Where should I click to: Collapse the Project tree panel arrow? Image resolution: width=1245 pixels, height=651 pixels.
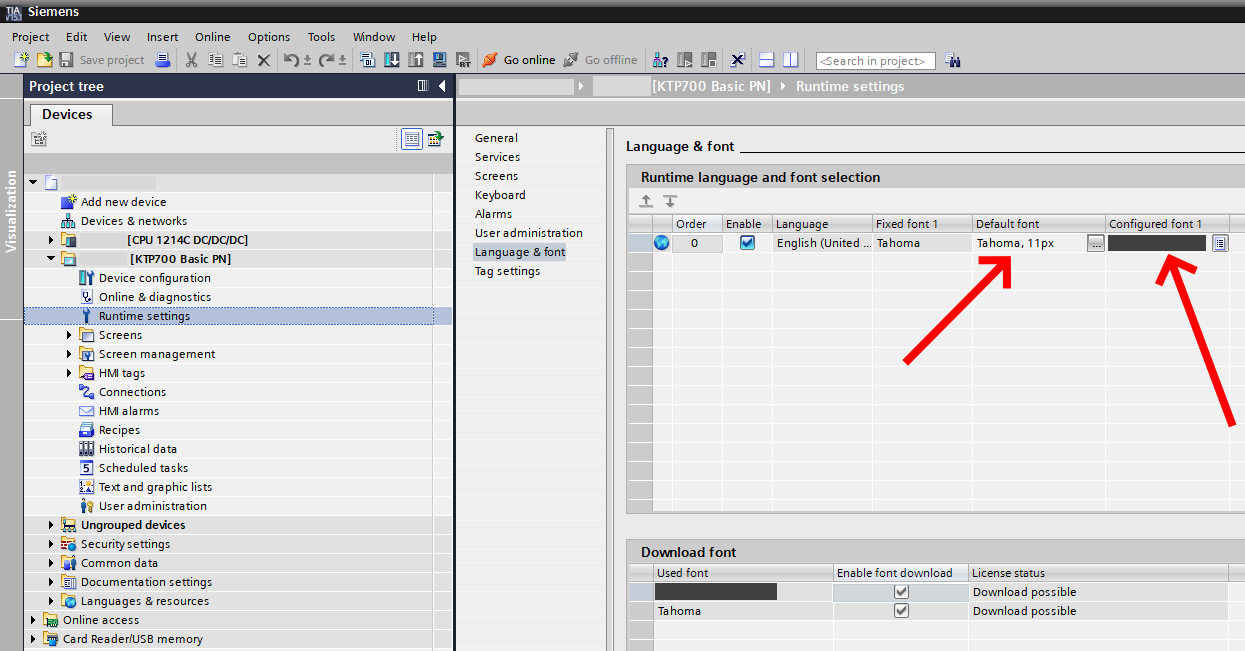pyautogui.click(x=442, y=86)
